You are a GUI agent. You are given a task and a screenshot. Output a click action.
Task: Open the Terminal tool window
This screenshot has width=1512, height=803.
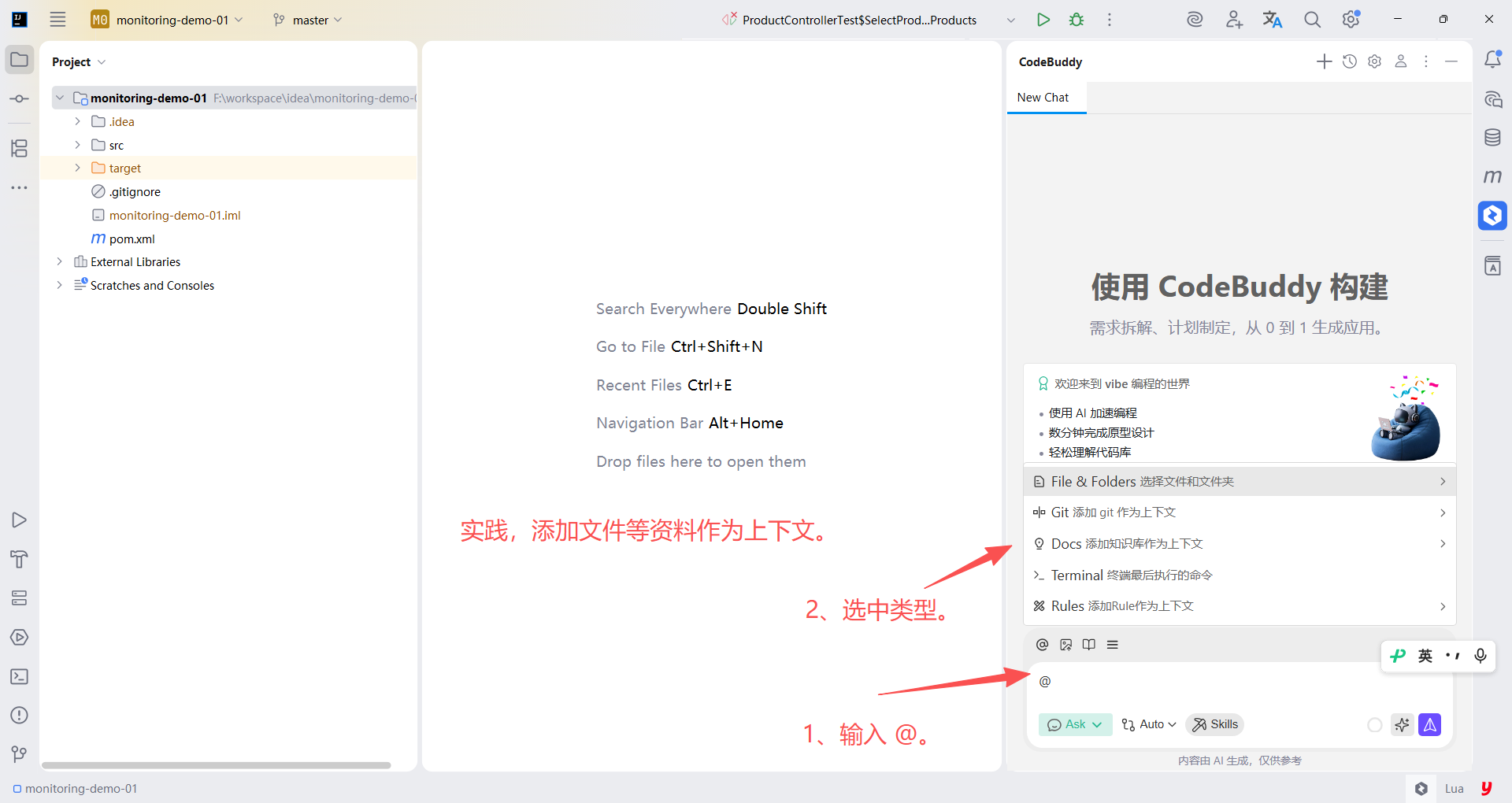coord(20,676)
